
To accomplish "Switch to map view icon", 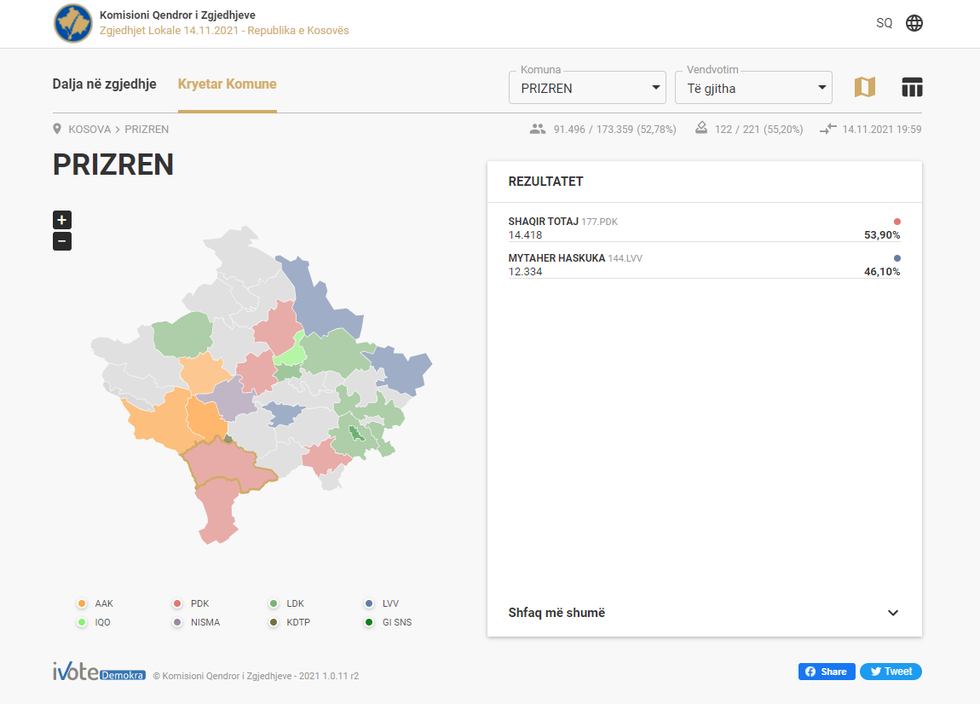I will [x=864, y=87].
